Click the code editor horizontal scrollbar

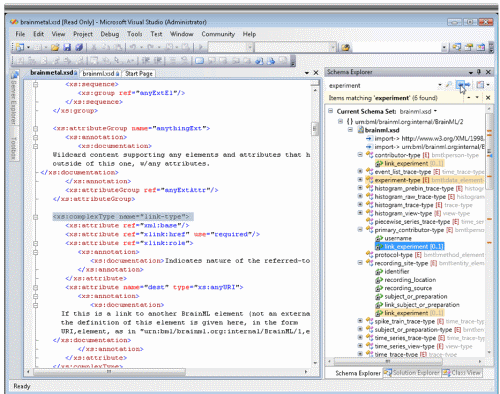(167, 371)
